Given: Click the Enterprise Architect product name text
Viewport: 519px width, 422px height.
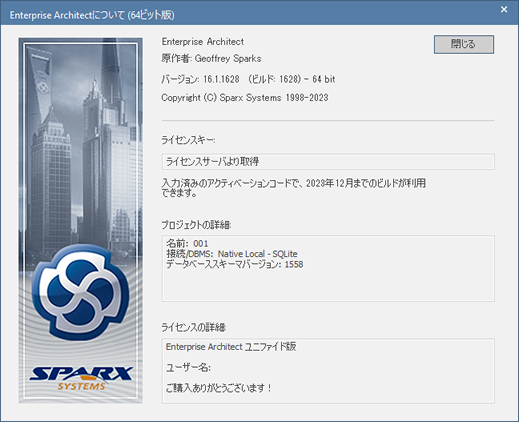Looking at the screenshot, I should click(x=203, y=42).
